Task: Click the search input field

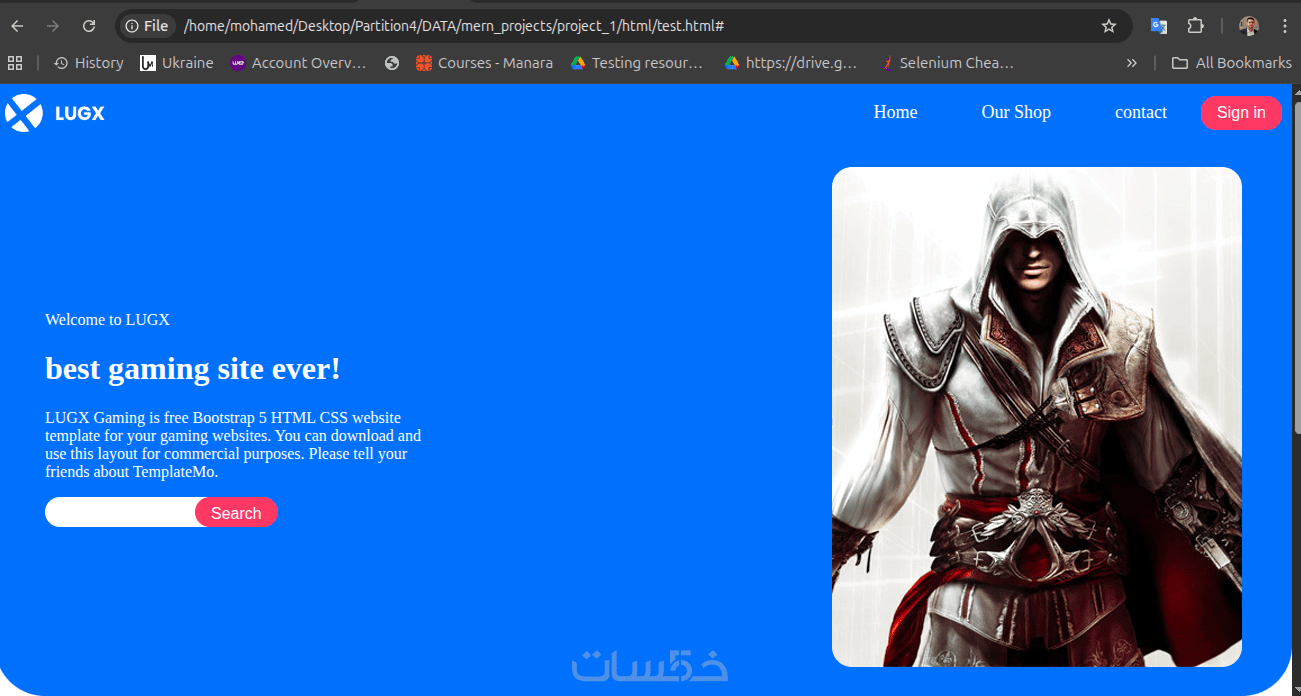Action: (x=122, y=512)
